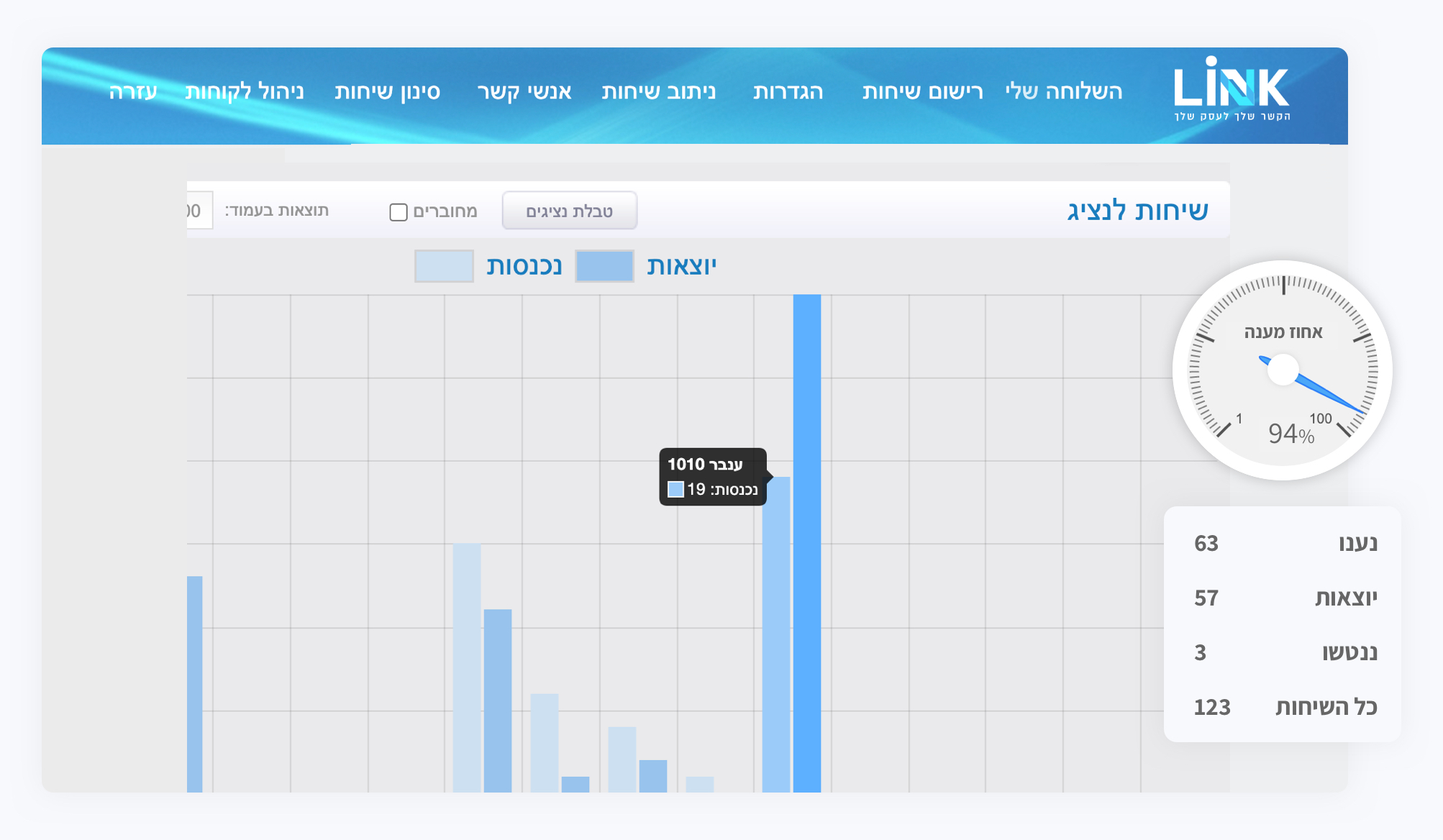Click the LINK logo

pyautogui.click(x=1232, y=89)
